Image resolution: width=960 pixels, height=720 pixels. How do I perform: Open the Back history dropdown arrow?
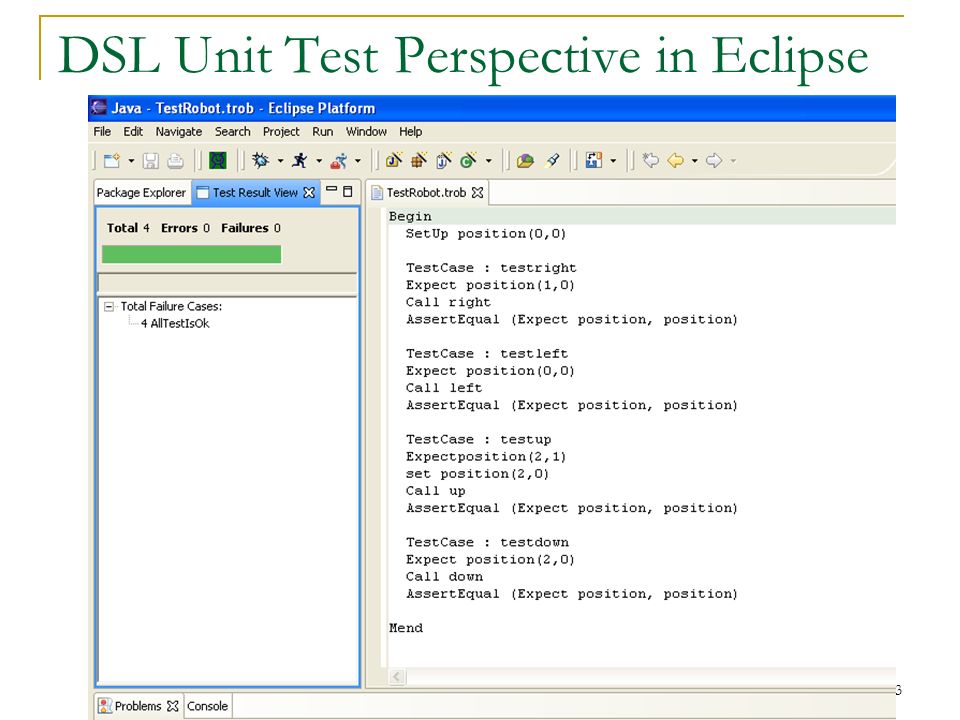point(694,161)
